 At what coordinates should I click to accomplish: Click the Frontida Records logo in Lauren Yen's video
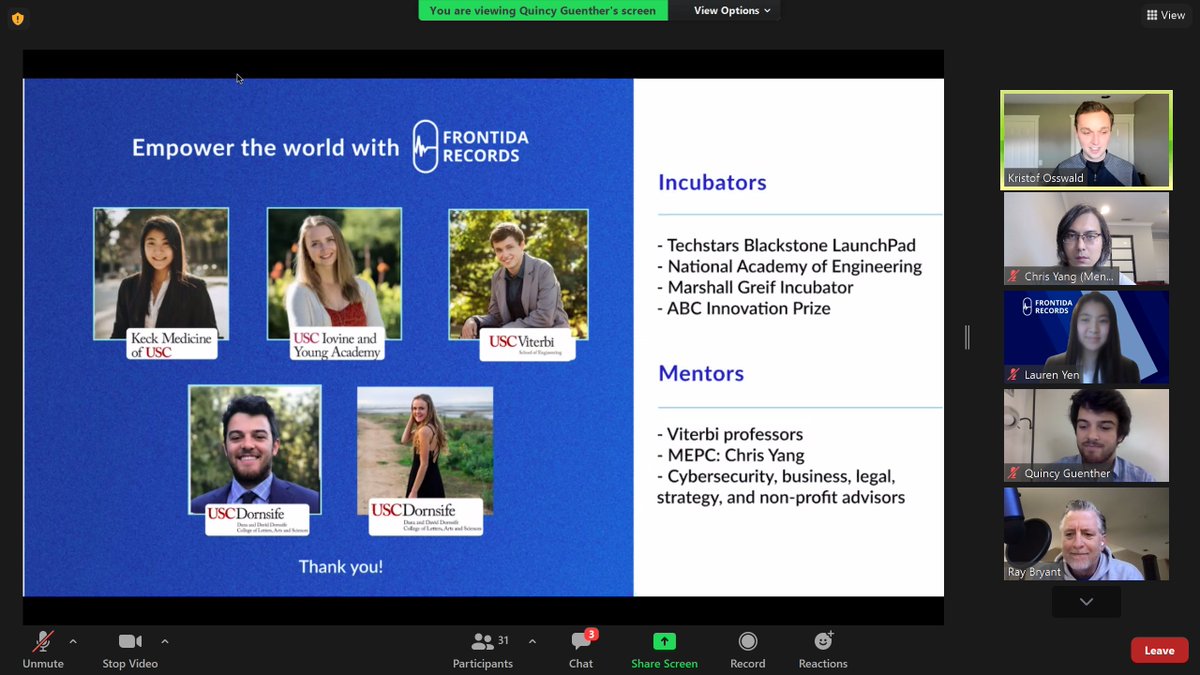click(x=1045, y=305)
